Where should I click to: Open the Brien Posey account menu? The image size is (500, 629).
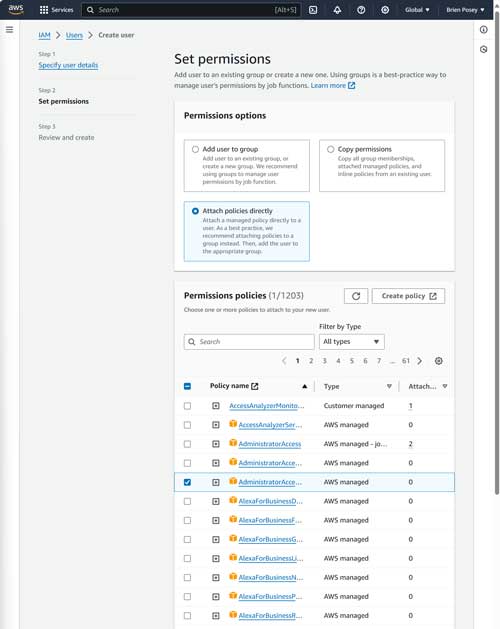pos(465,10)
